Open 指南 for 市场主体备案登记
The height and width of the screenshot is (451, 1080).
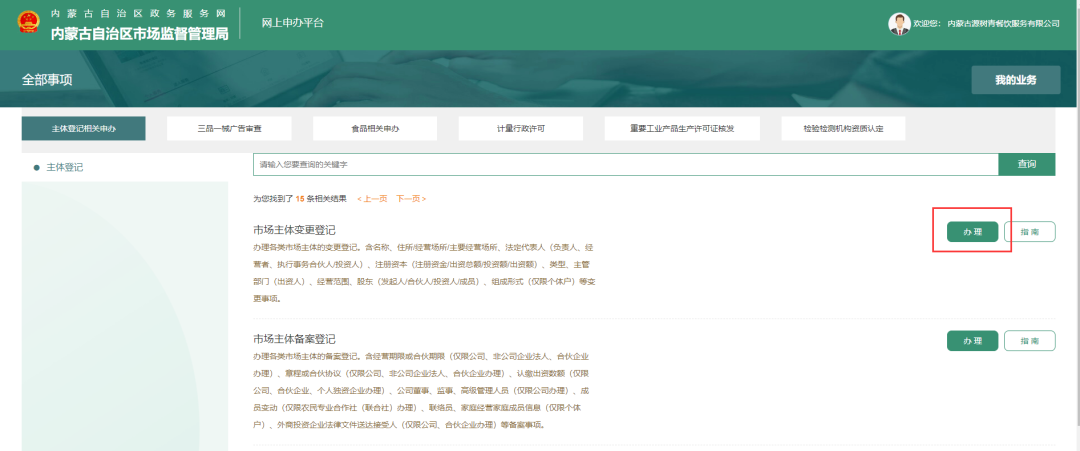point(1030,341)
